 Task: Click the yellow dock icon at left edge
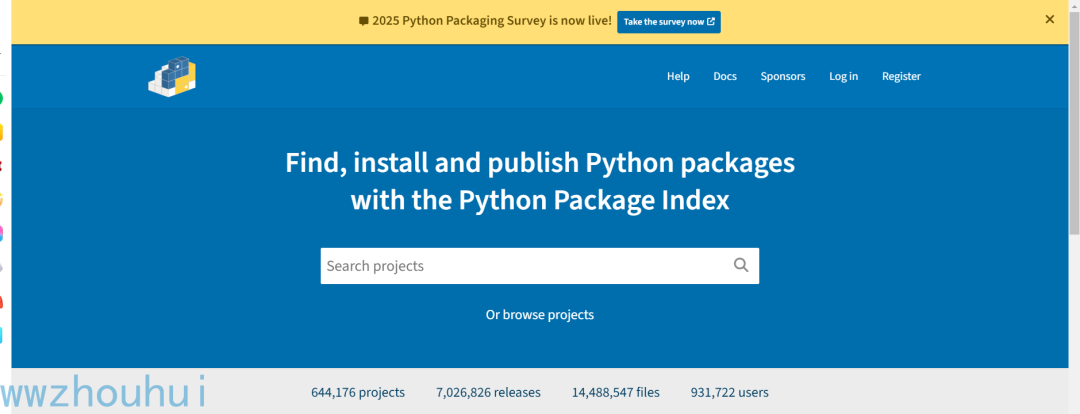(1, 132)
